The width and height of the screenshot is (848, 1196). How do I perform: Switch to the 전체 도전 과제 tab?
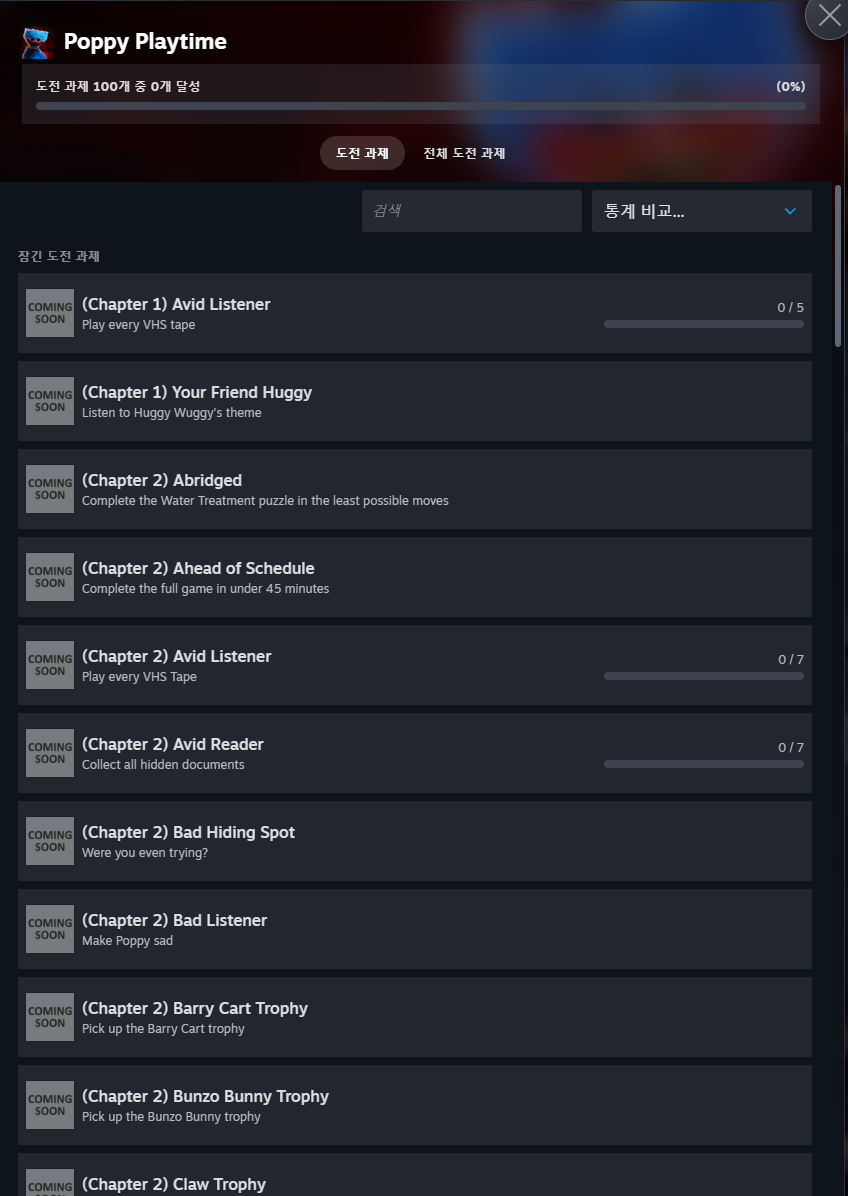464,153
